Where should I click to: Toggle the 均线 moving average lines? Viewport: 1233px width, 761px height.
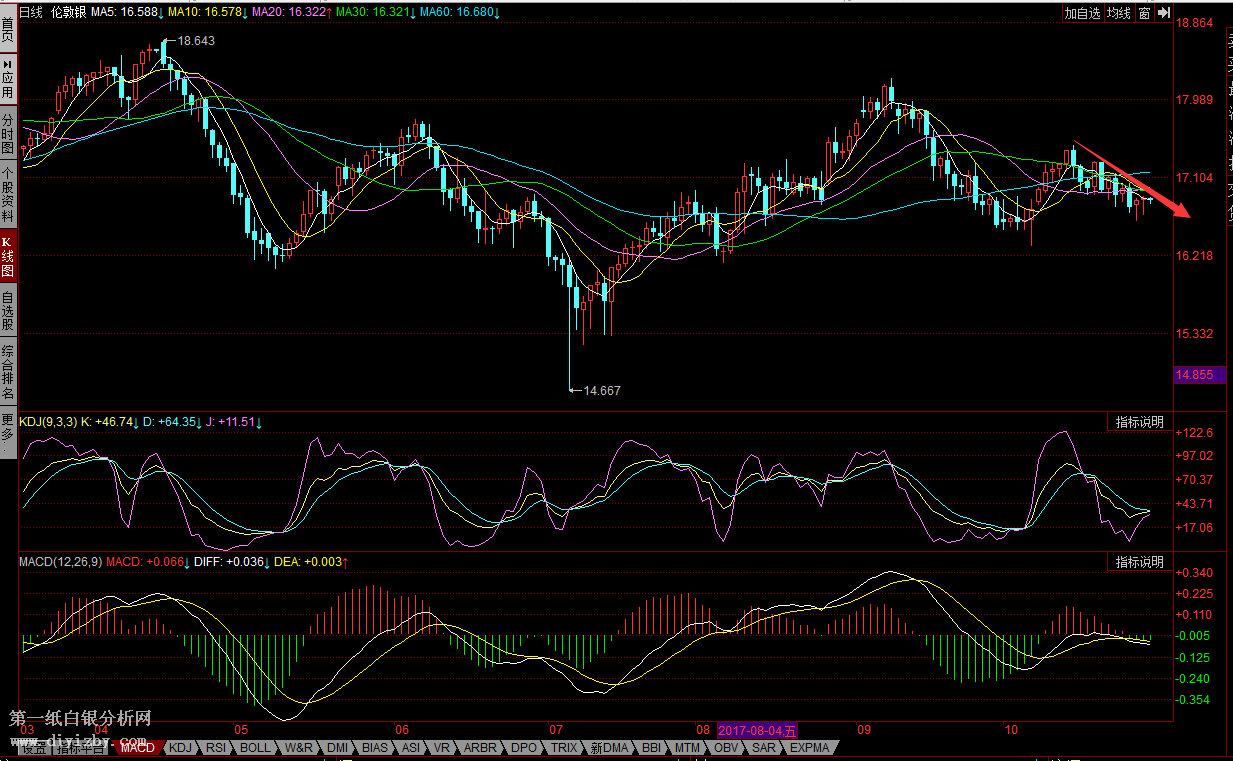1118,13
